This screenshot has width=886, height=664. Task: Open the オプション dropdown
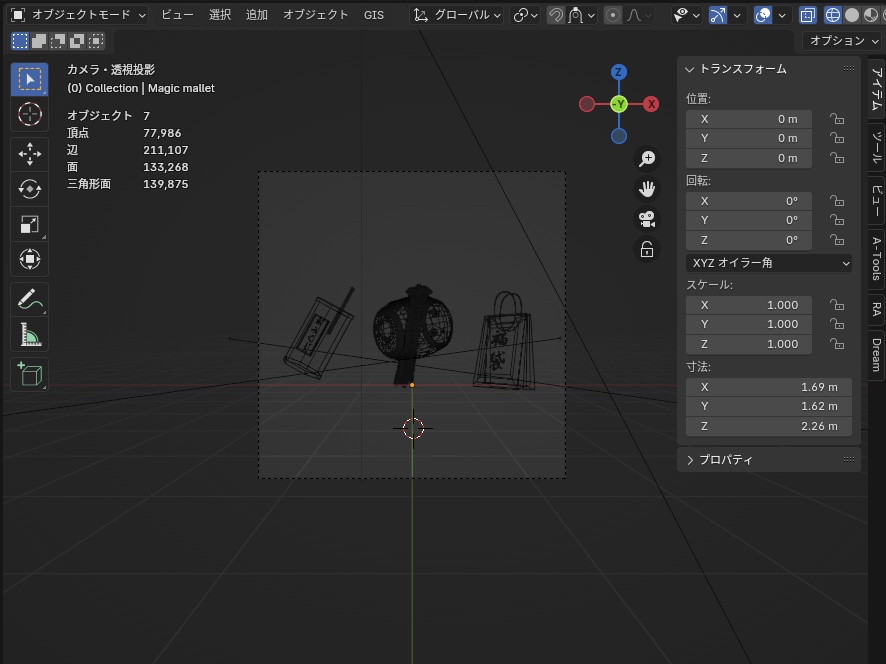[843, 41]
